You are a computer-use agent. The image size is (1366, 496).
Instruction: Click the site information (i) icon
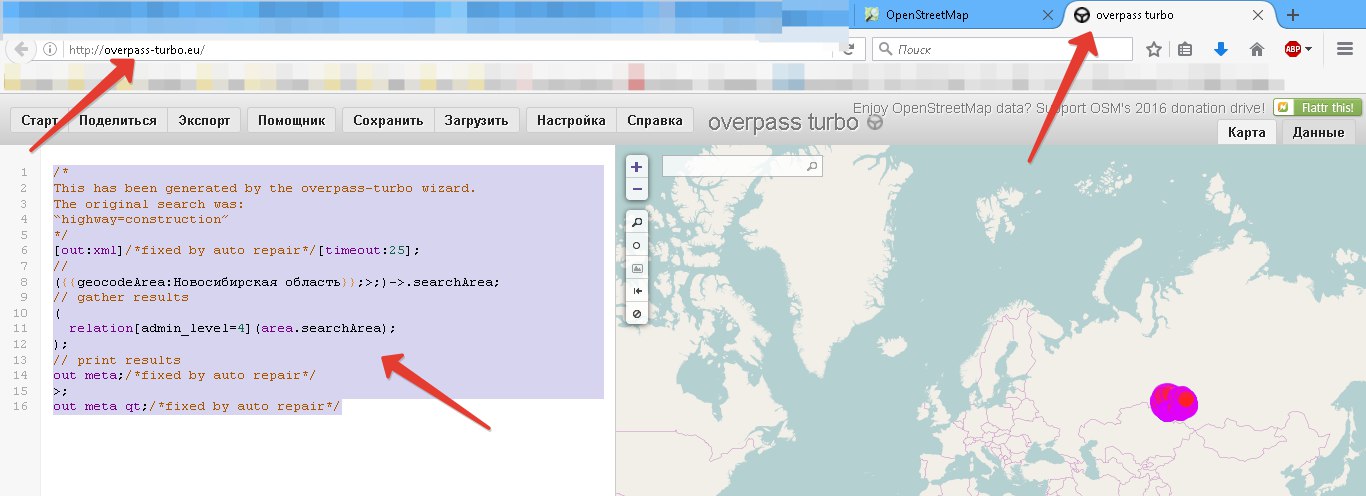coord(50,49)
